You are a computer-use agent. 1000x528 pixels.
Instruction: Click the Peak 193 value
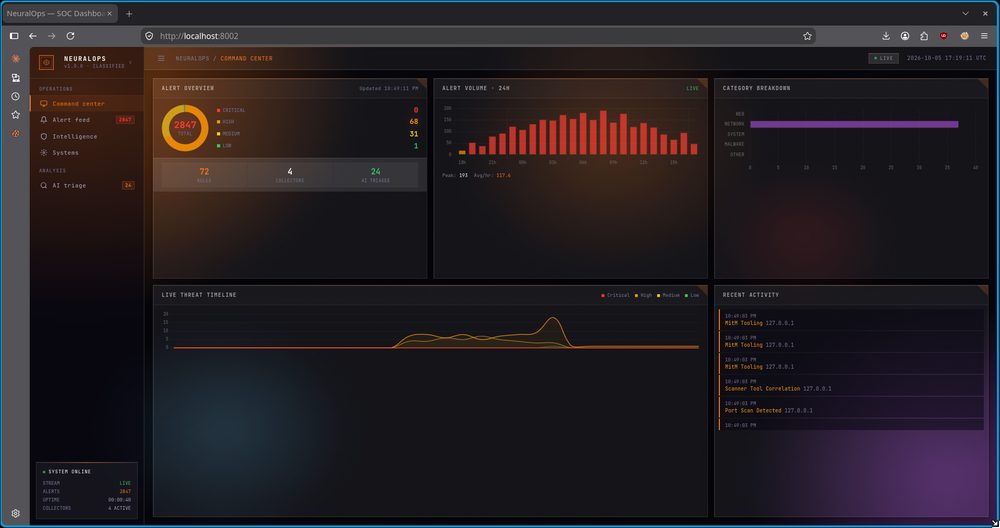[x=463, y=175]
